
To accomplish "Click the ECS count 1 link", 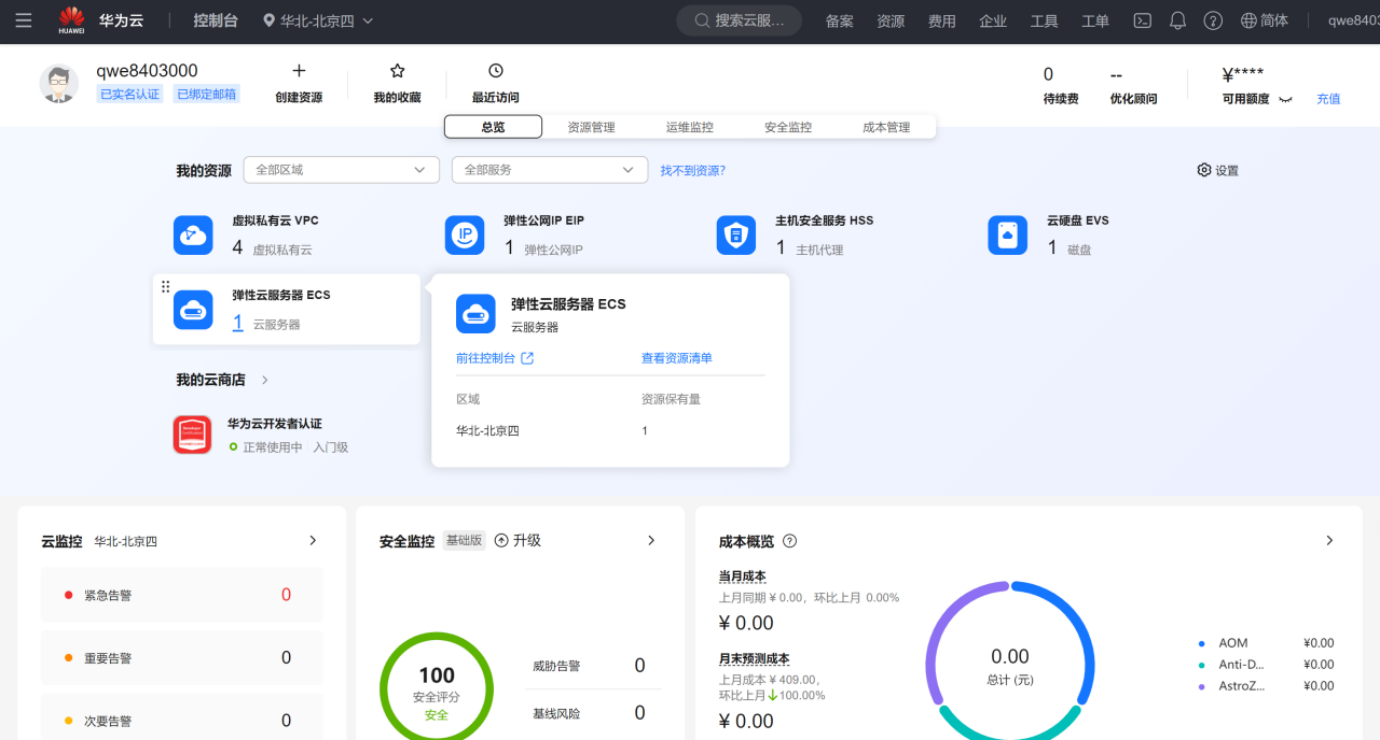I will [238, 323].
